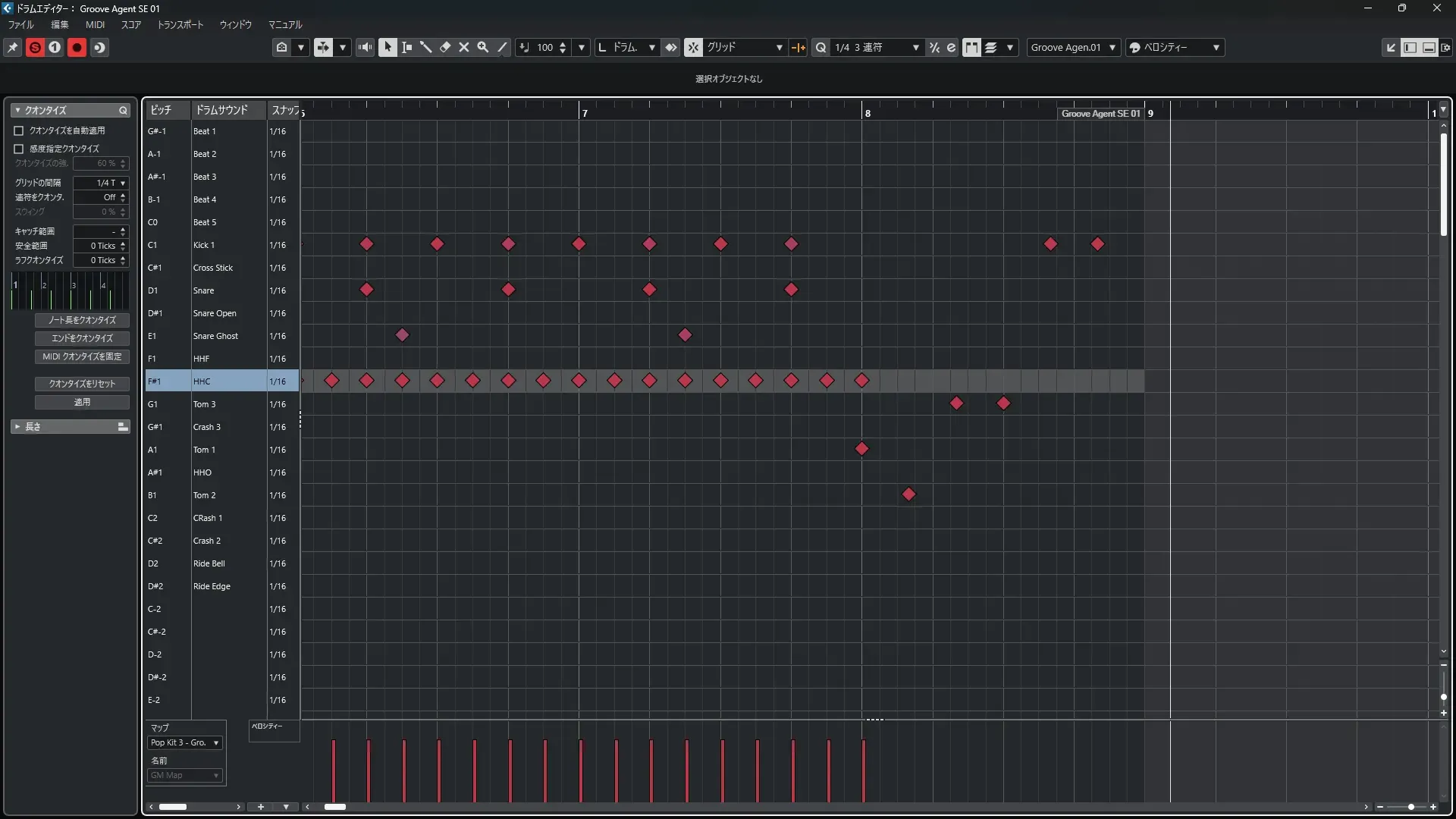This screenshot has height=819, width=1456.
Task: Enable 'クオンタイズを自動適用' checkbox
Action: tap(19, 130)
